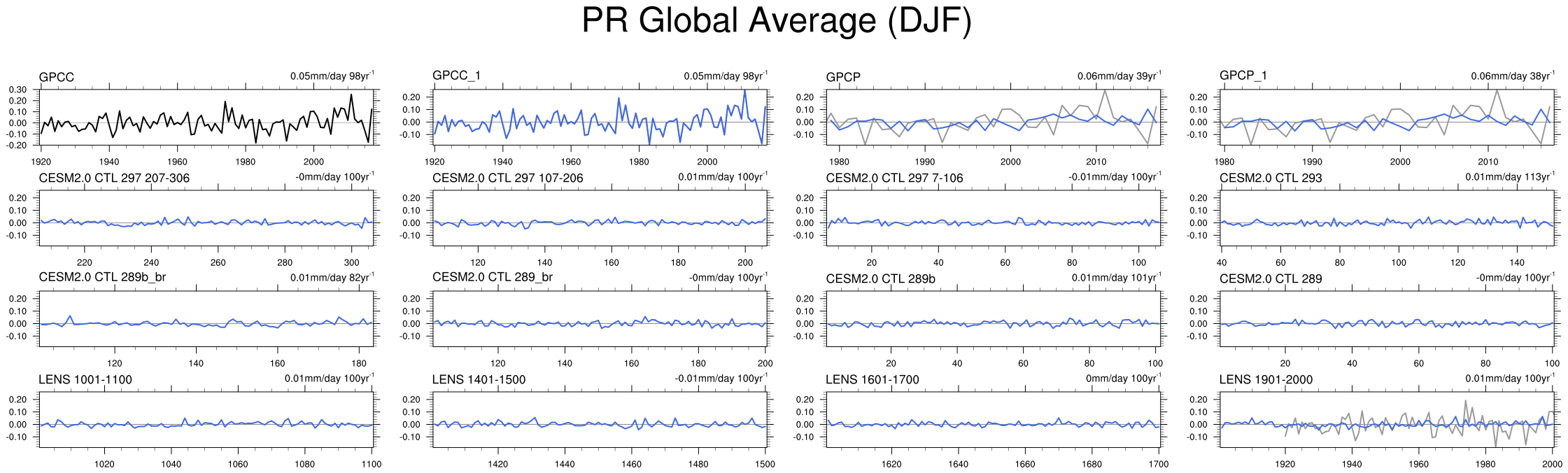
Task: Select the GPCP_1 time series plot
Action: [1387, 117]
